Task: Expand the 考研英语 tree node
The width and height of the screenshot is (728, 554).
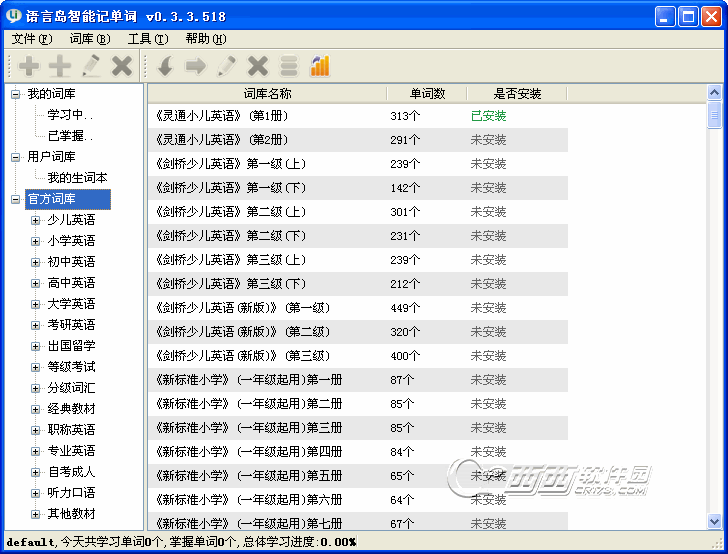Action: 36,325
